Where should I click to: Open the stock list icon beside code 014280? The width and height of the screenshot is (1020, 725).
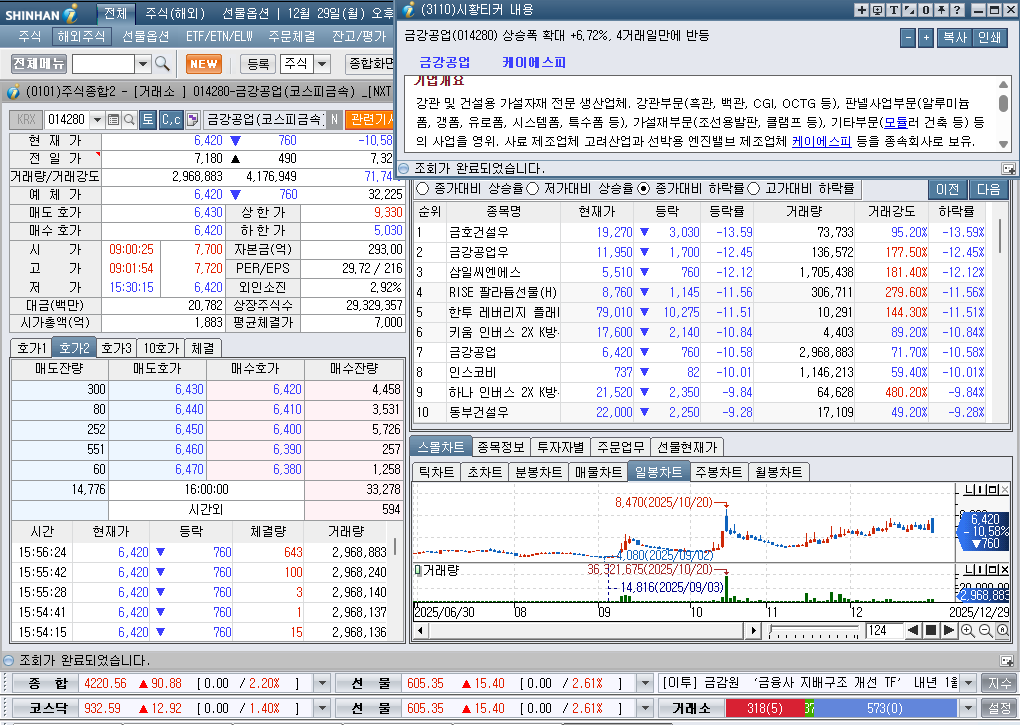(x=113, y=120)
